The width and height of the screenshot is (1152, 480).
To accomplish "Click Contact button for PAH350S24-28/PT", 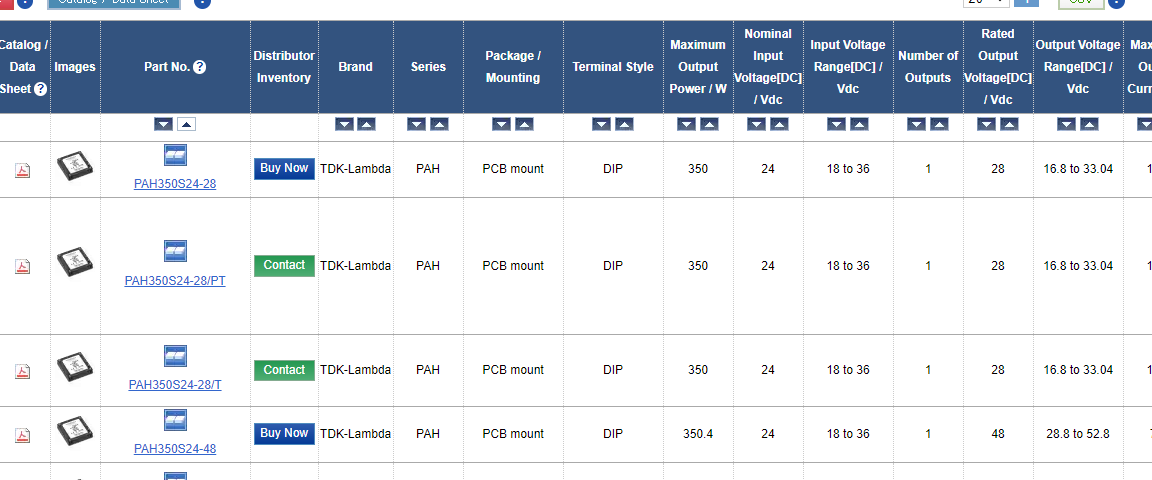I will pos(284,266).
